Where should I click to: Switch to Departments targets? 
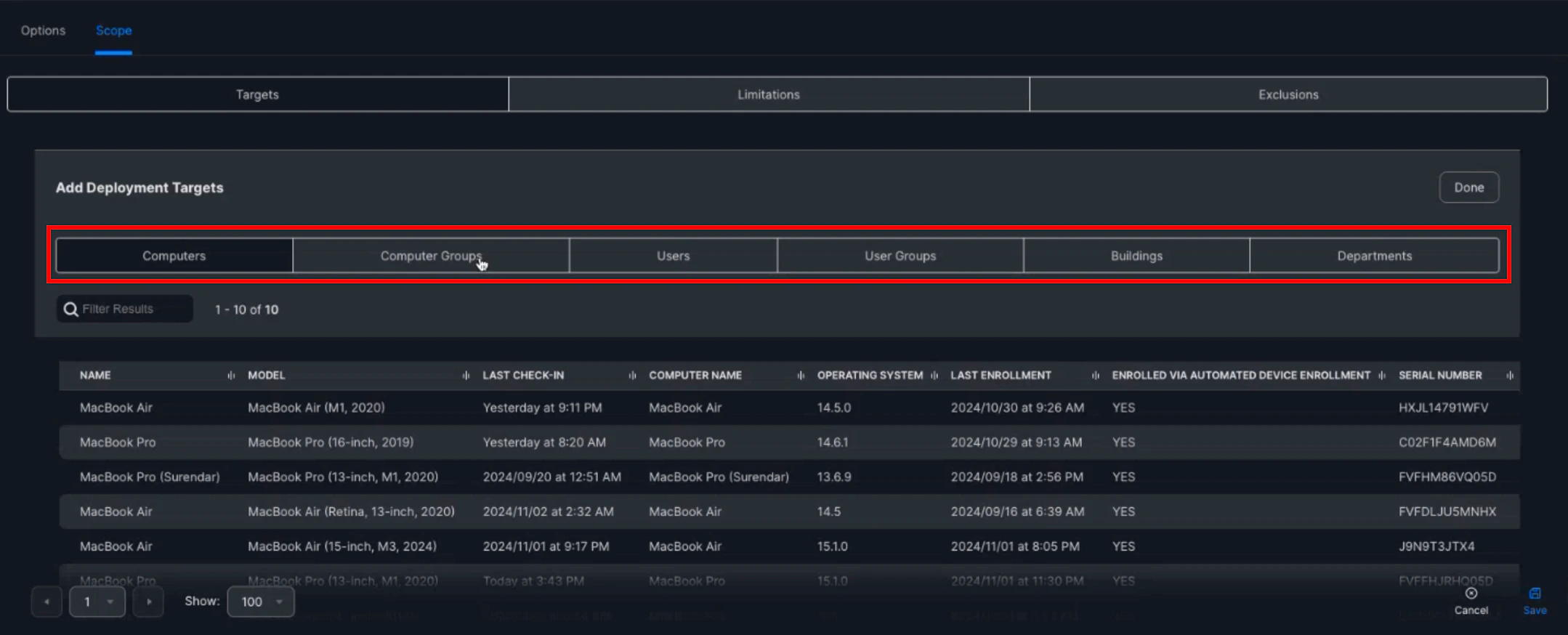pos(1374,256)
